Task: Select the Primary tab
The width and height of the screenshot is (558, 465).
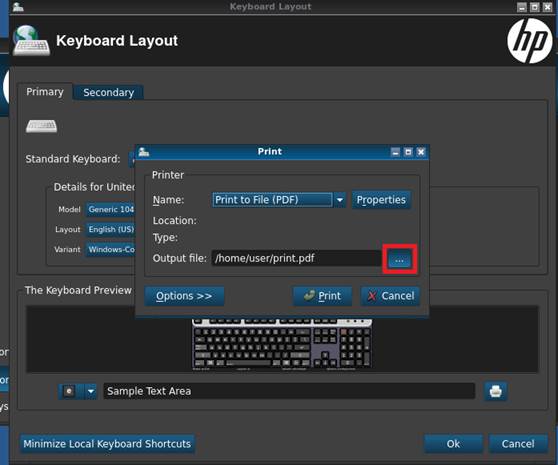Action: click(45, 92)
